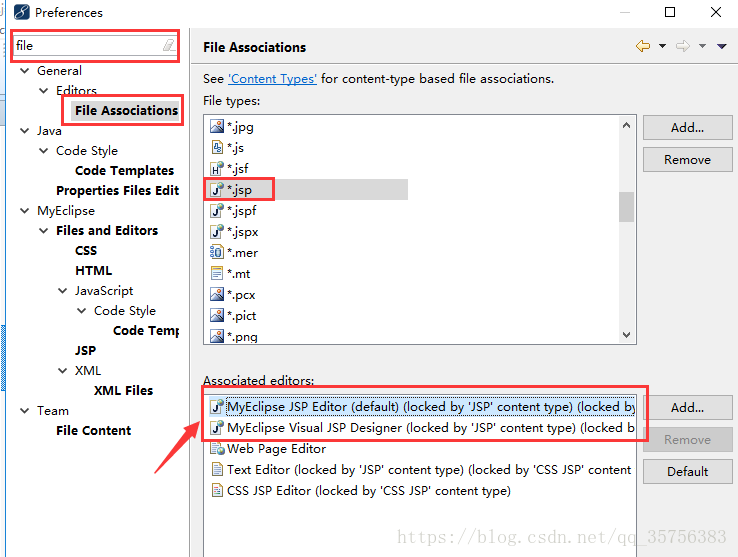Image resolution: width=738 pixels, height=557 pixels.
Task: Click the *.jsf file type icon
Action: (217, 168)
